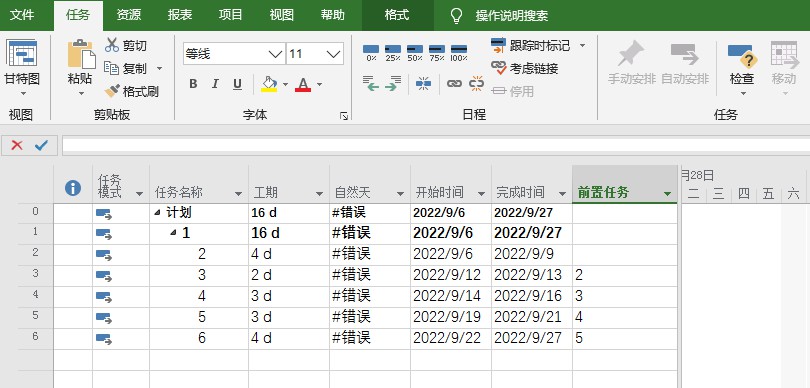
Task: Click the Cut (剪切) scissors icon
Action: (111, 45)
